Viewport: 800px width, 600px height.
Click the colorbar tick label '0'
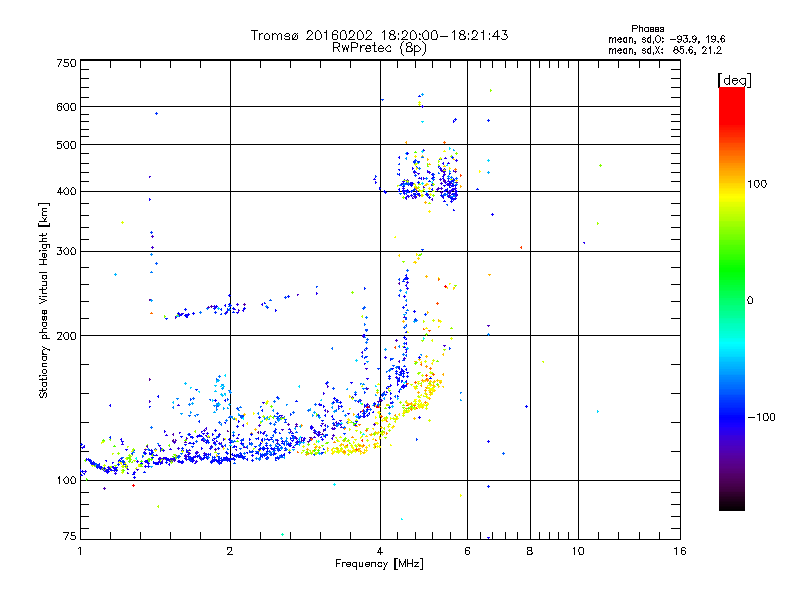click(750, 300)
